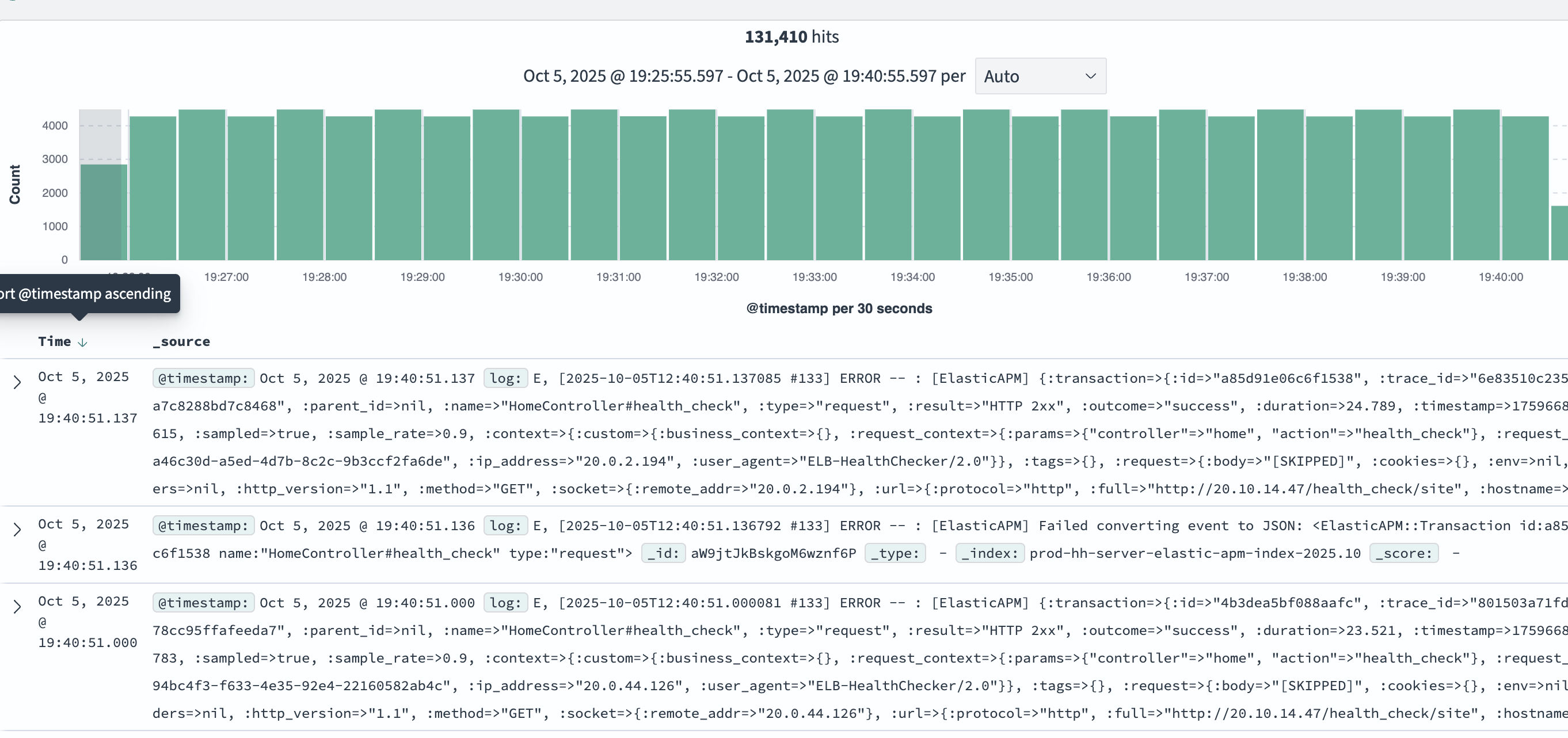Screen dimensions: 1568x738
Task: Click the _source column header
Action: point(181,341)
